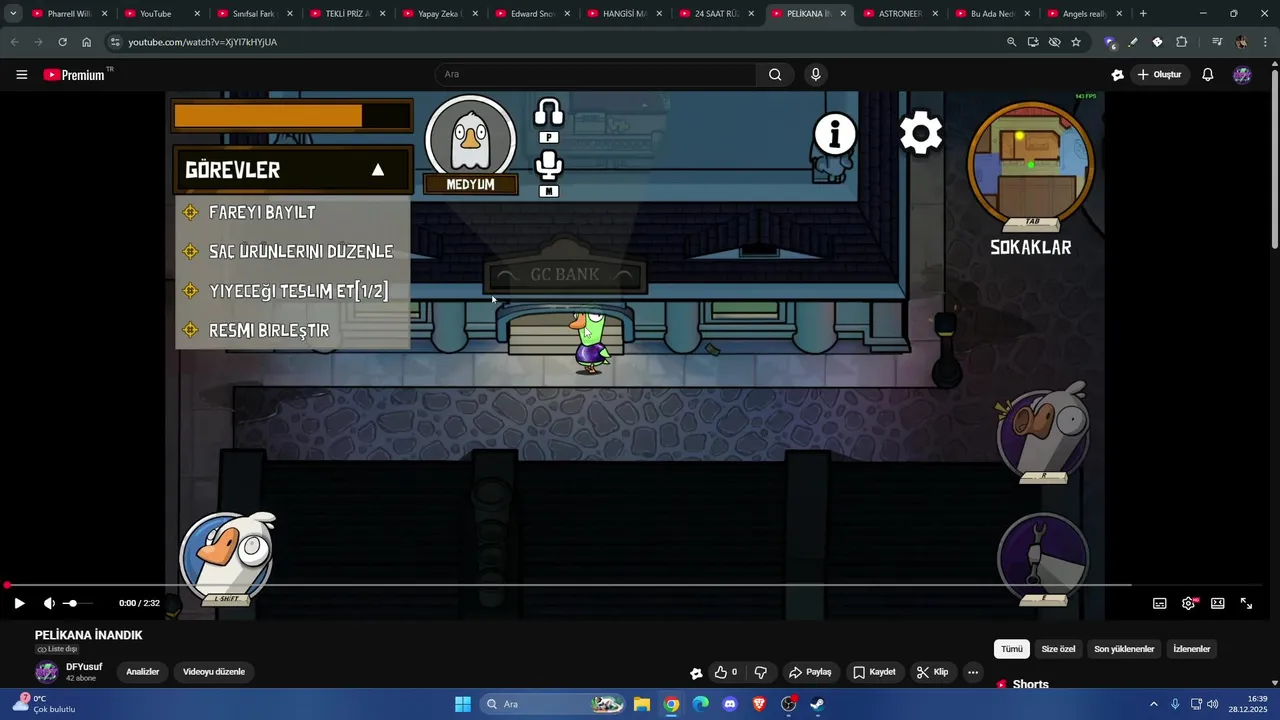
Task: Open Analizler for this video
Action: coord(142,672)
